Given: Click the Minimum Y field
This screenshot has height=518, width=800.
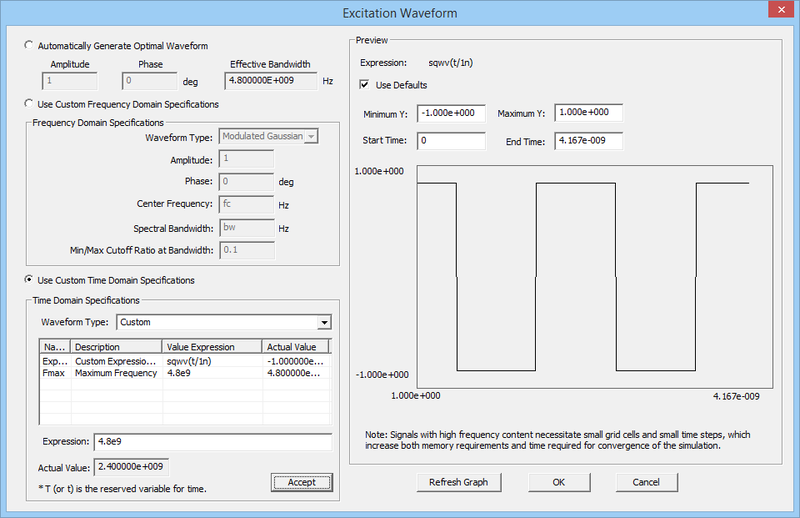Looking at the screenshot, I should point(451,113).
